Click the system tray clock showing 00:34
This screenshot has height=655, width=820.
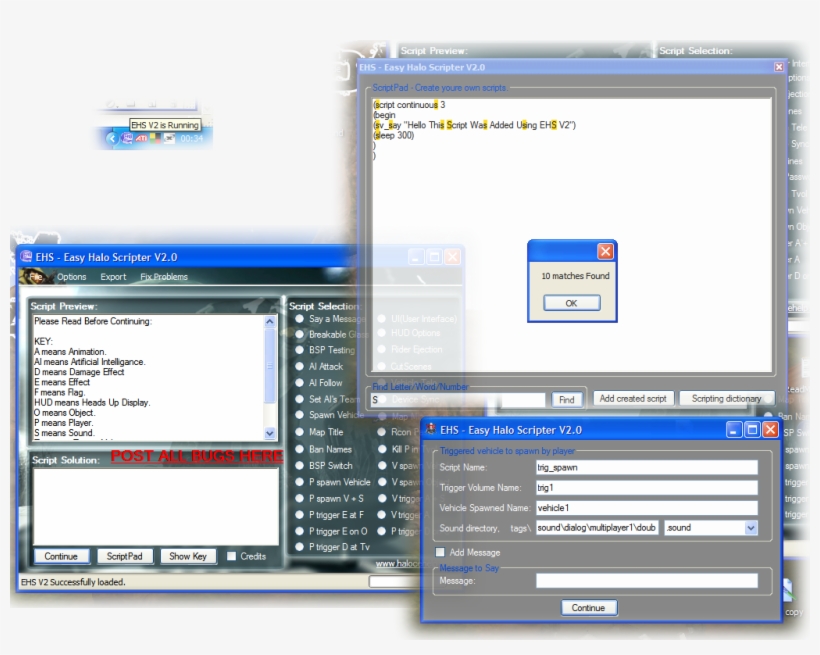click(x=192, y=138)
